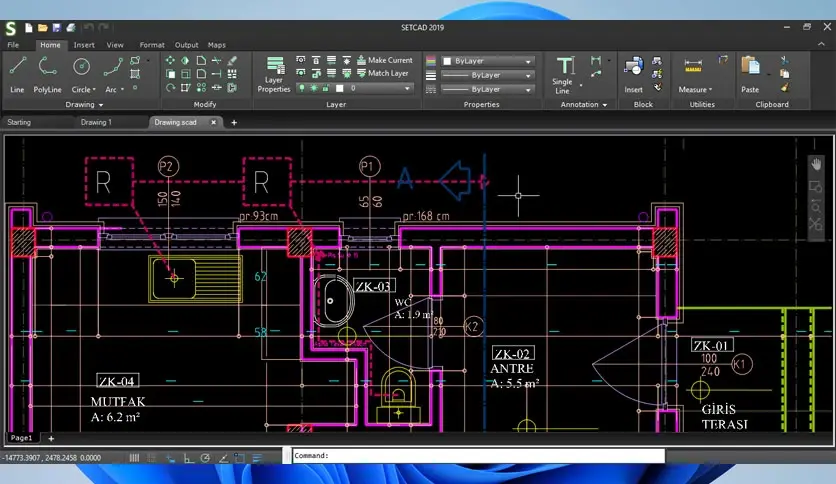Open the Layer Properties panel

pos(274,73)
